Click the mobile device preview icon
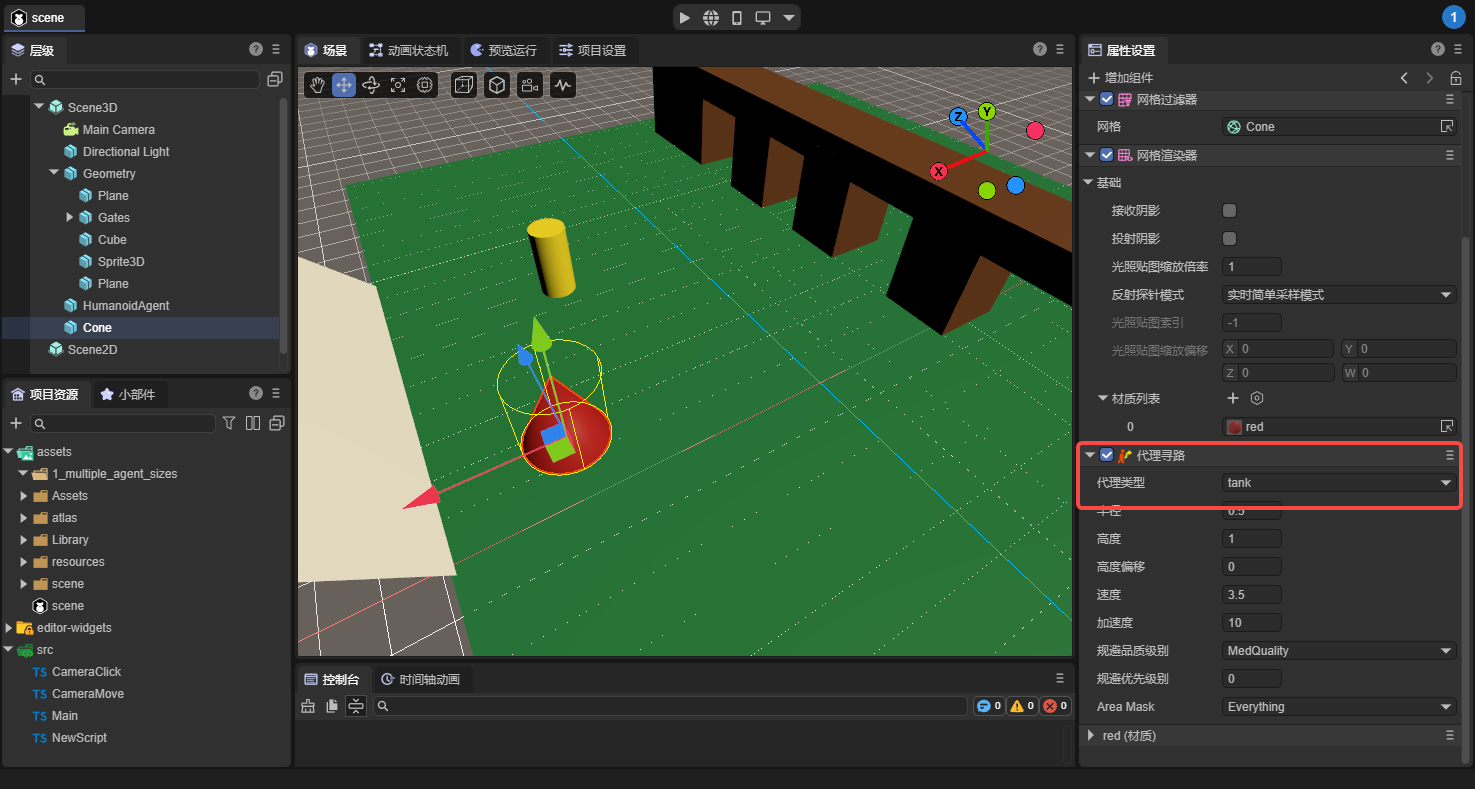Viewport: 1475px width, 789px height. click(x=737, y=18)
